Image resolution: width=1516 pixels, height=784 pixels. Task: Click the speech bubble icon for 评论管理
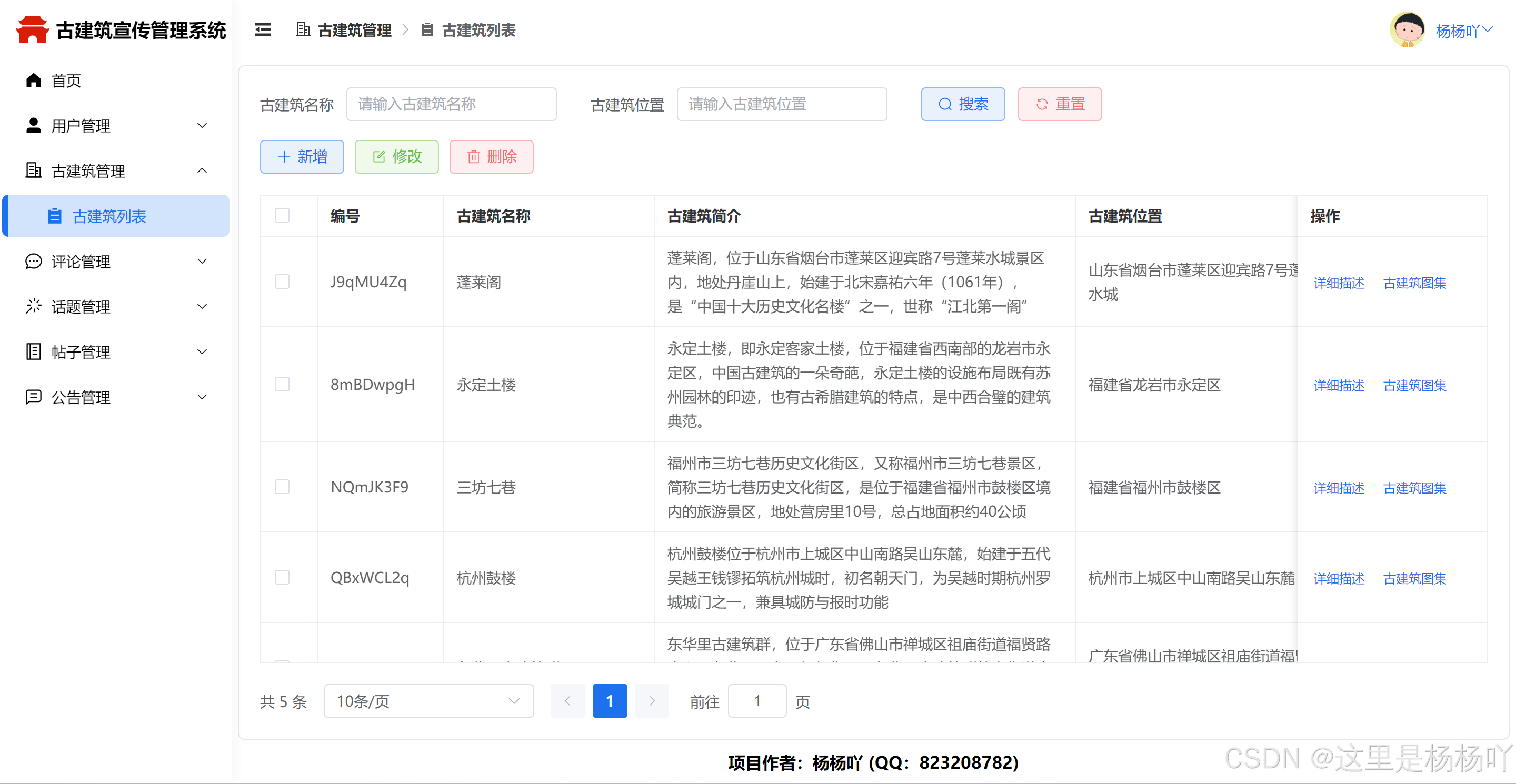(x=34, y=261)
